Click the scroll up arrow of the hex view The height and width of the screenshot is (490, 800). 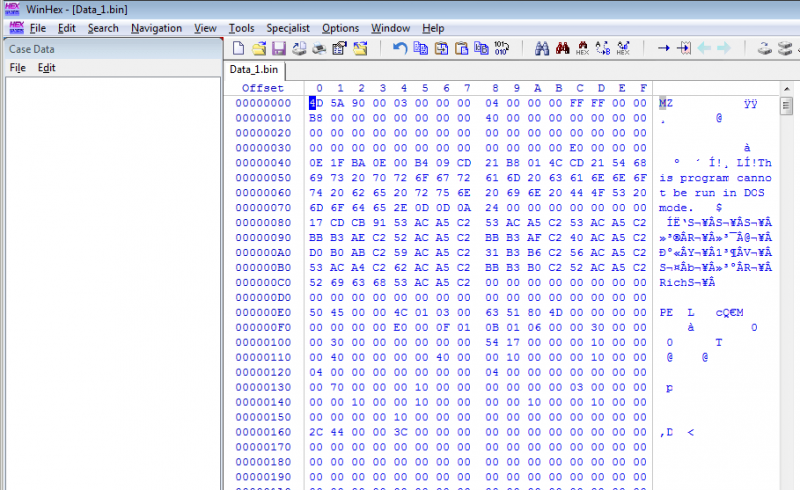(x=787, y=89)
